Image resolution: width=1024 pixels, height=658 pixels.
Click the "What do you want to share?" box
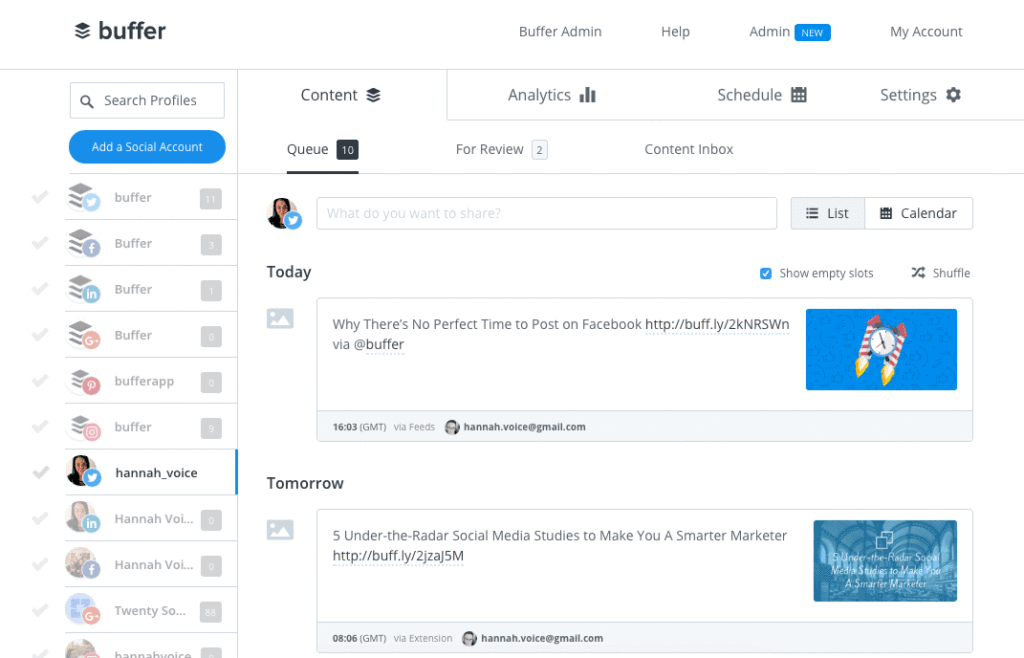point(547,213)
